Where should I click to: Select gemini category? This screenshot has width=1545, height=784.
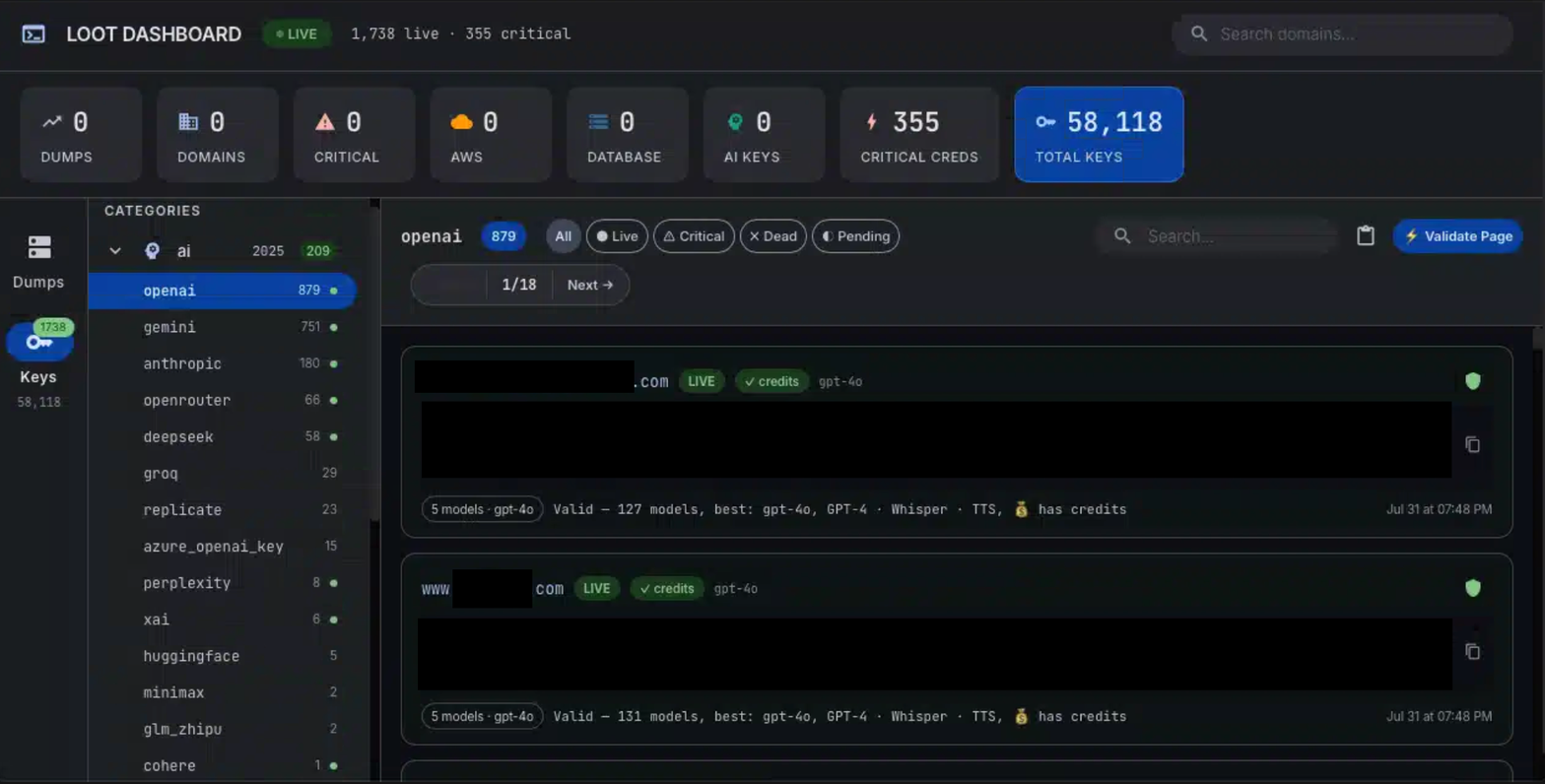222,327
